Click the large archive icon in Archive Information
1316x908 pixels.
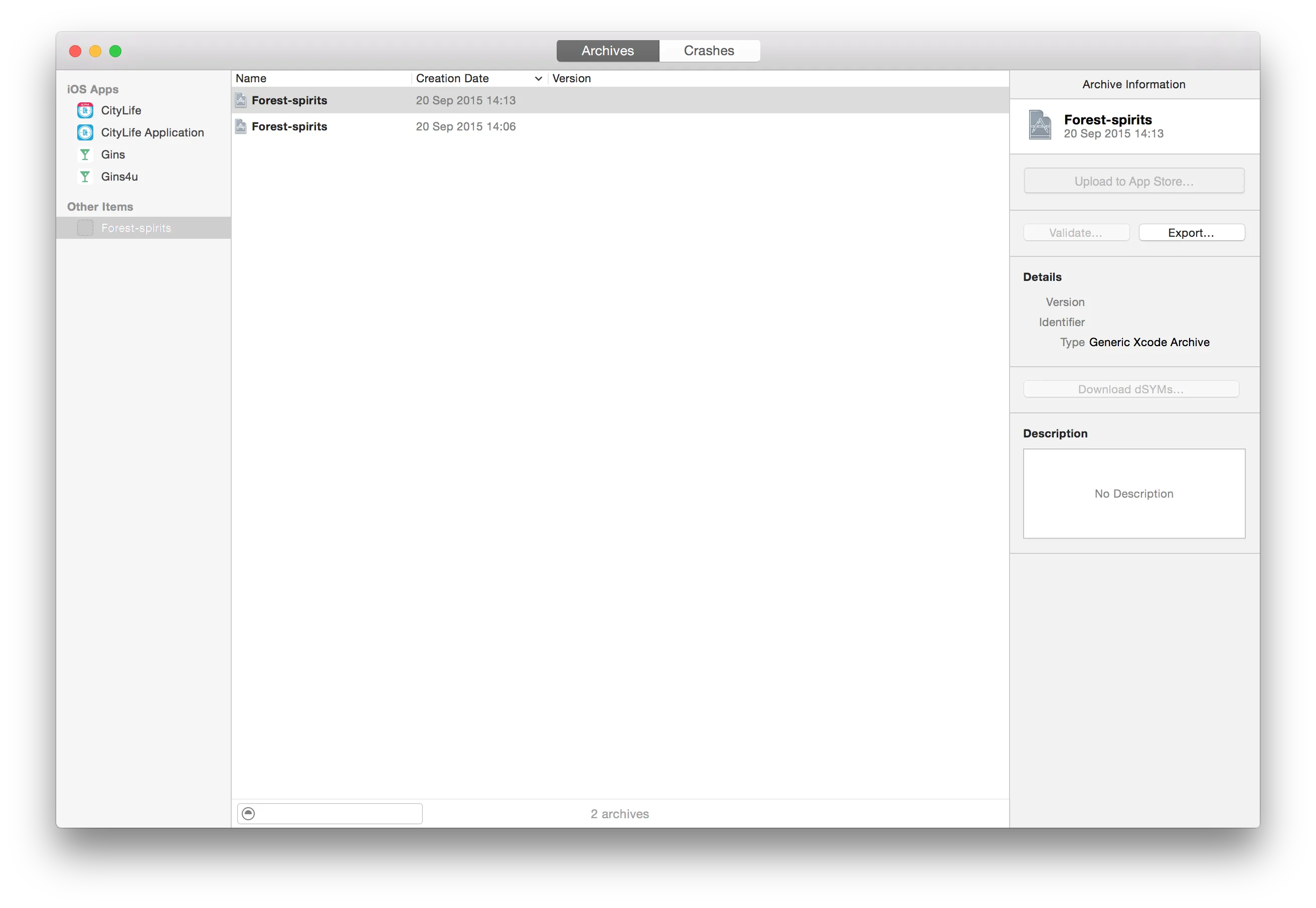coord(1040,125)
